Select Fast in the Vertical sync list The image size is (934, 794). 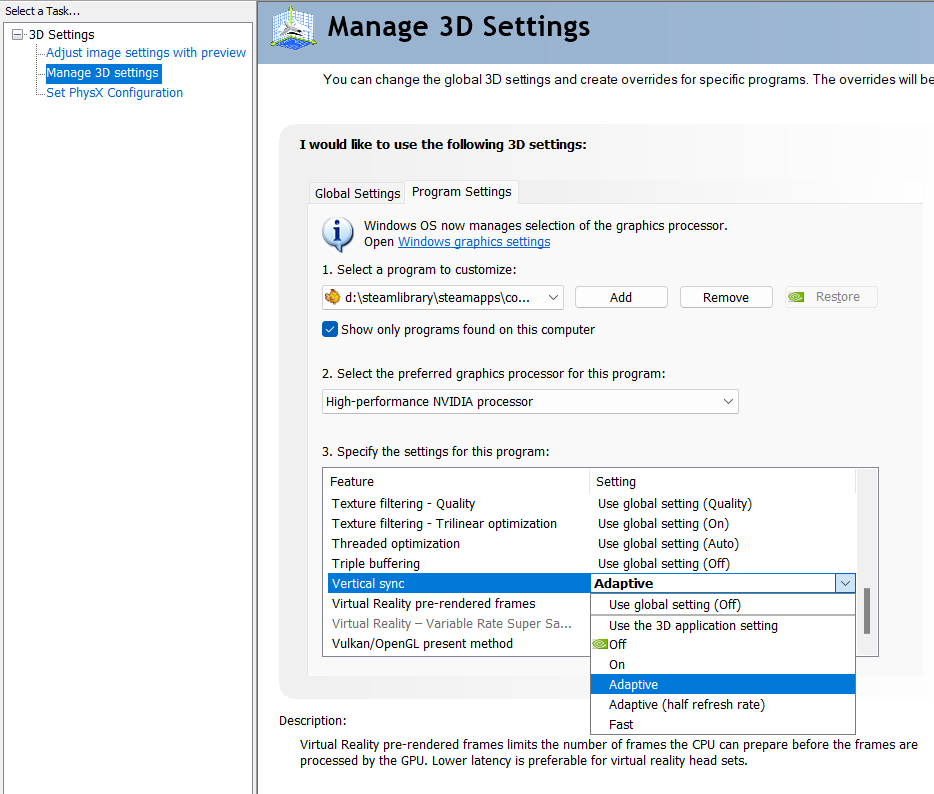click(621, 725)
